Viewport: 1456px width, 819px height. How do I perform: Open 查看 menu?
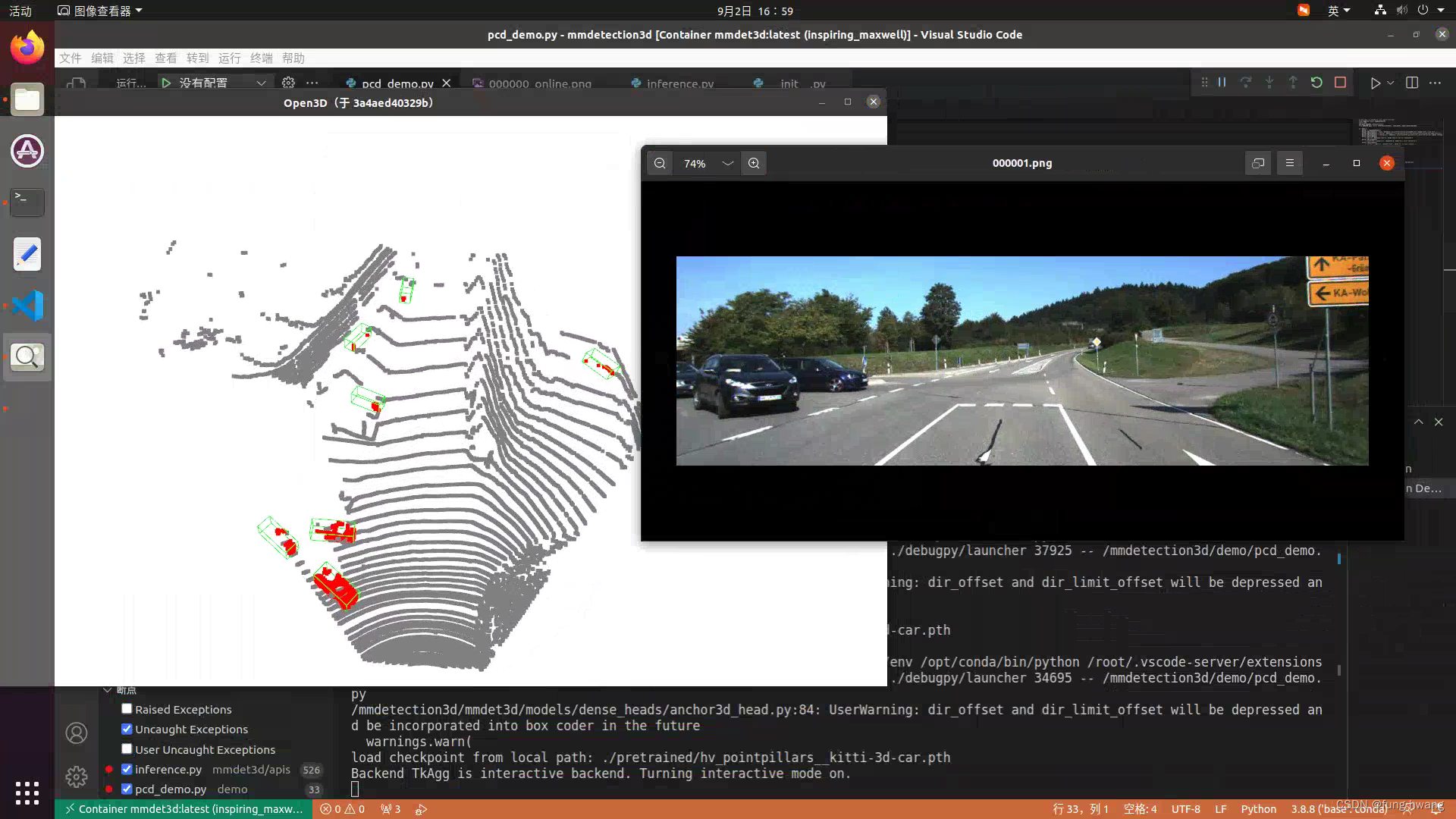tap(166, 58)
